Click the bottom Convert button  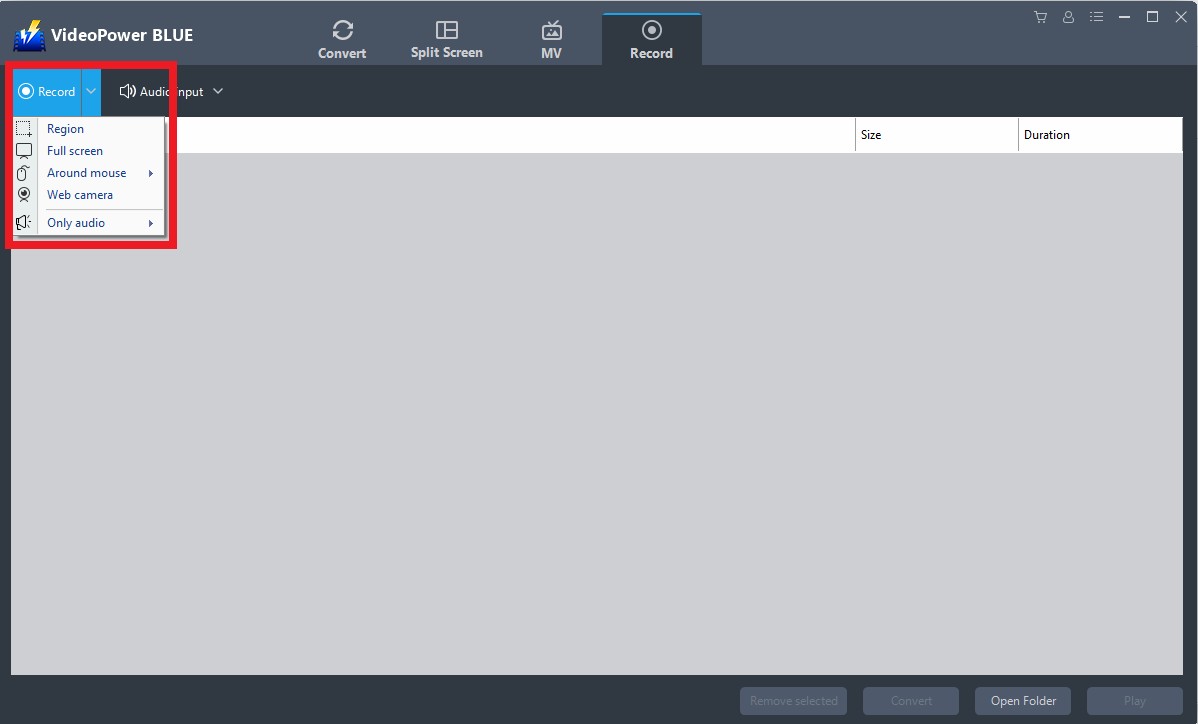[911, 701]
